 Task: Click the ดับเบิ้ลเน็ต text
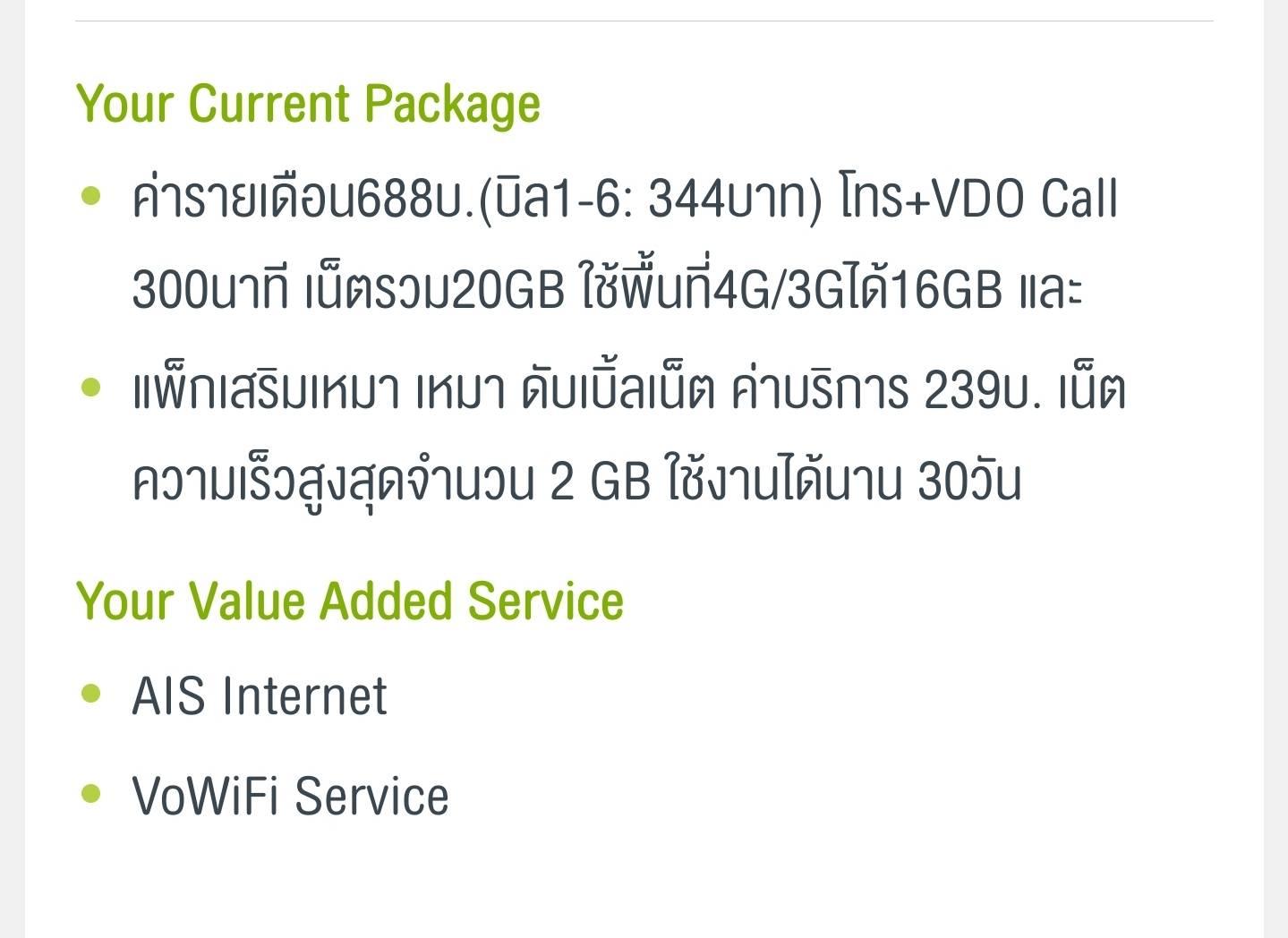[618, 392]
